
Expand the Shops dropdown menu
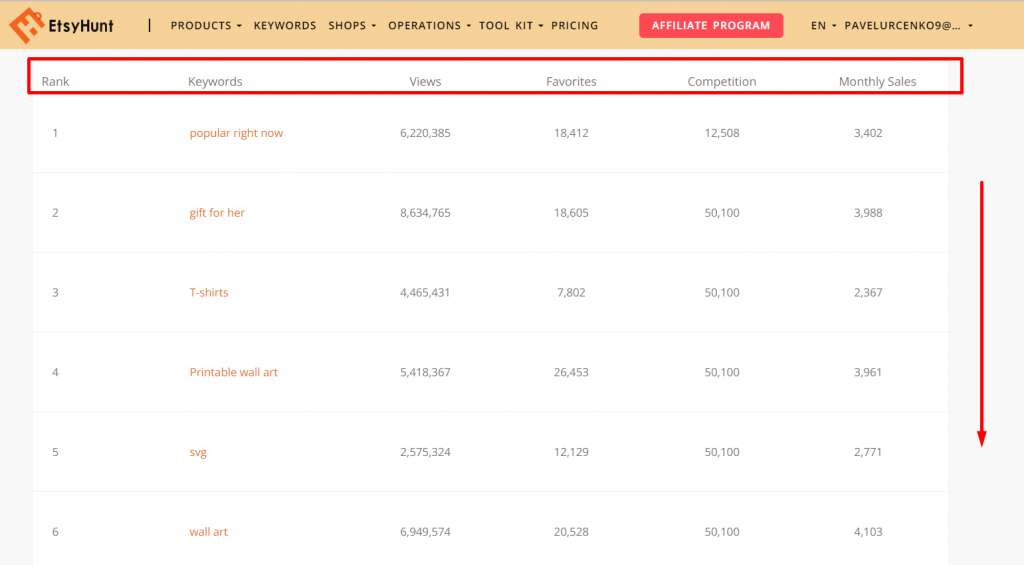(352, 26)
